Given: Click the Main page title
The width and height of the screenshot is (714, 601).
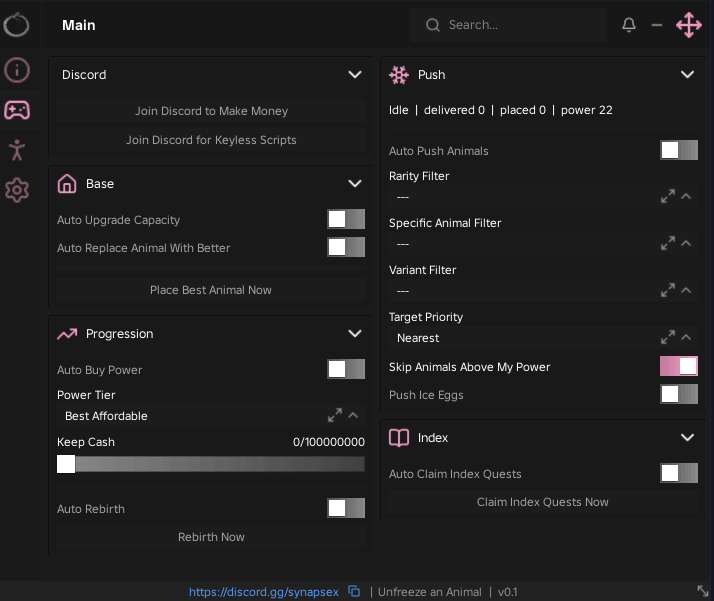Looking at the screenshot, I should coord(79,25).
